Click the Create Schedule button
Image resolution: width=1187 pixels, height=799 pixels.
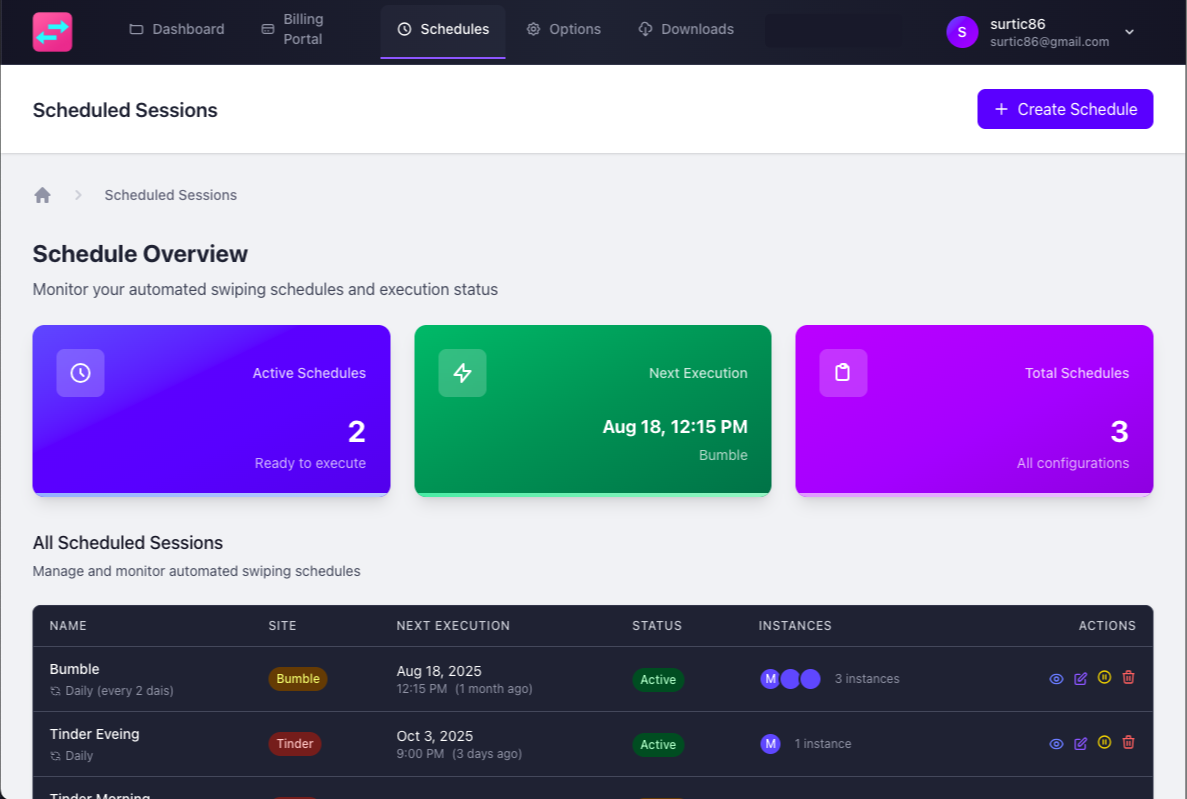(1065, 110)
